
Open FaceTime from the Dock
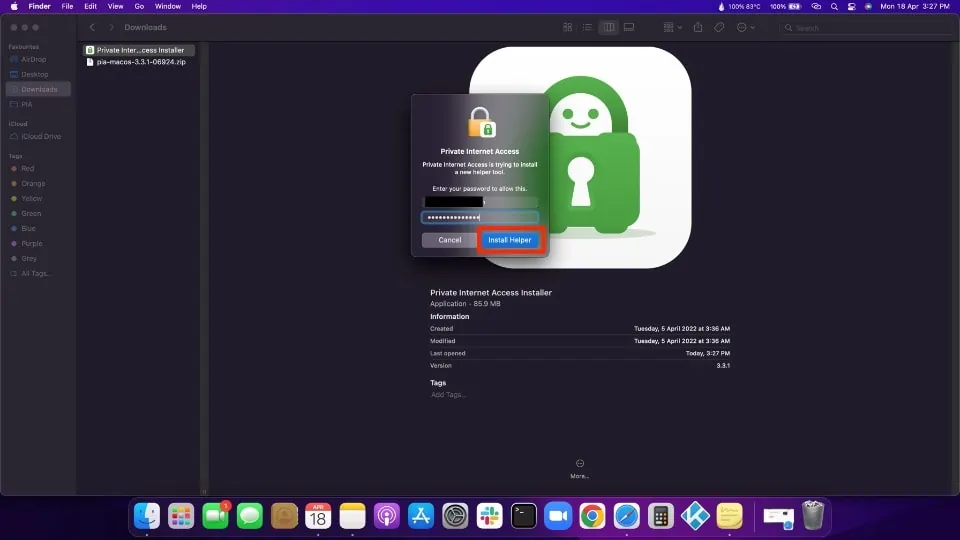(x=216, y=516)
